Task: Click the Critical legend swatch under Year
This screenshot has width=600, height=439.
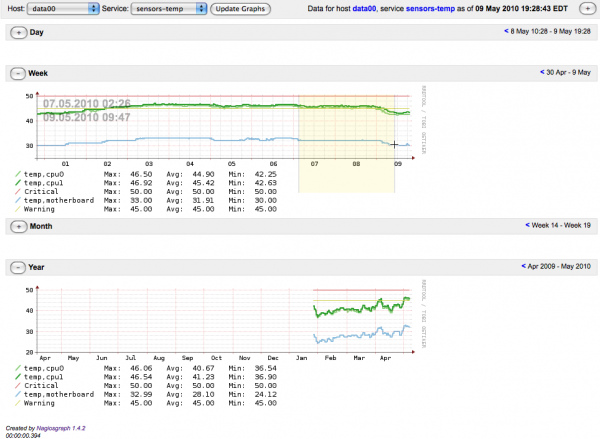Action: 17,385
